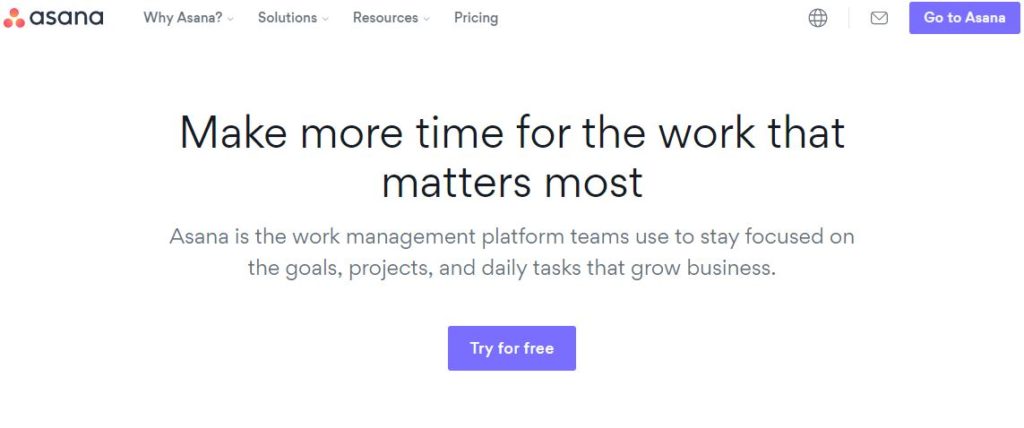Click the word 'Asana' in the description paragraph
The height and width of the screenshot is (428, 1024).
pos(199,236)
